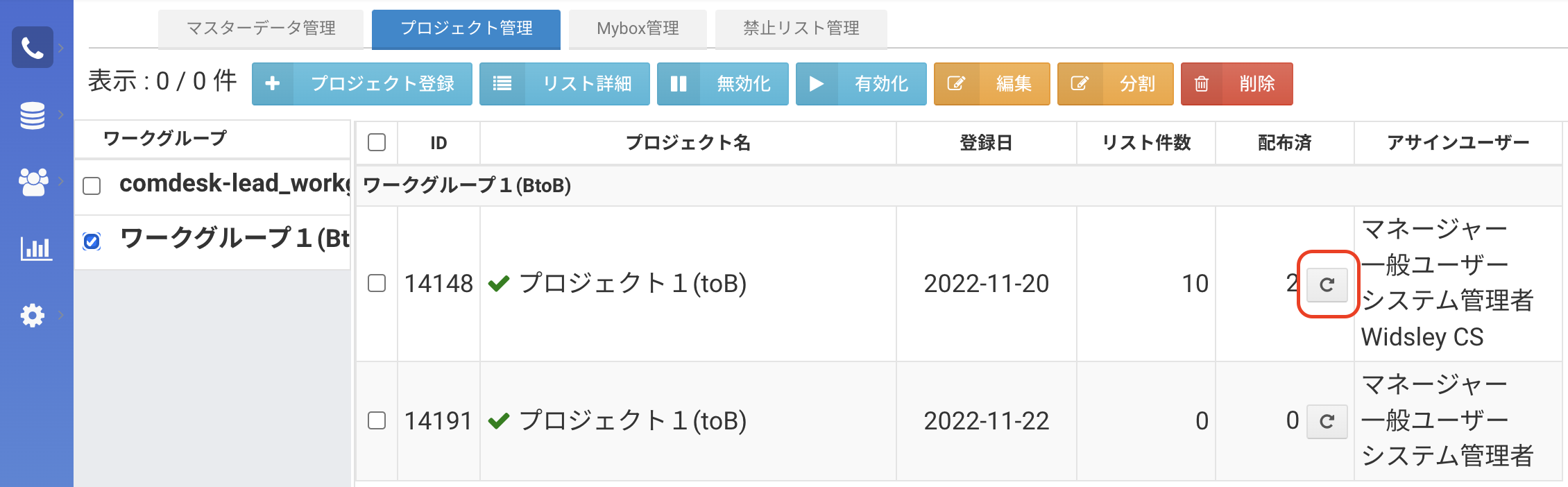Click refresh icon for project 14148
This screenshot has width=1568, height=487.
(x=1327, y=284)
